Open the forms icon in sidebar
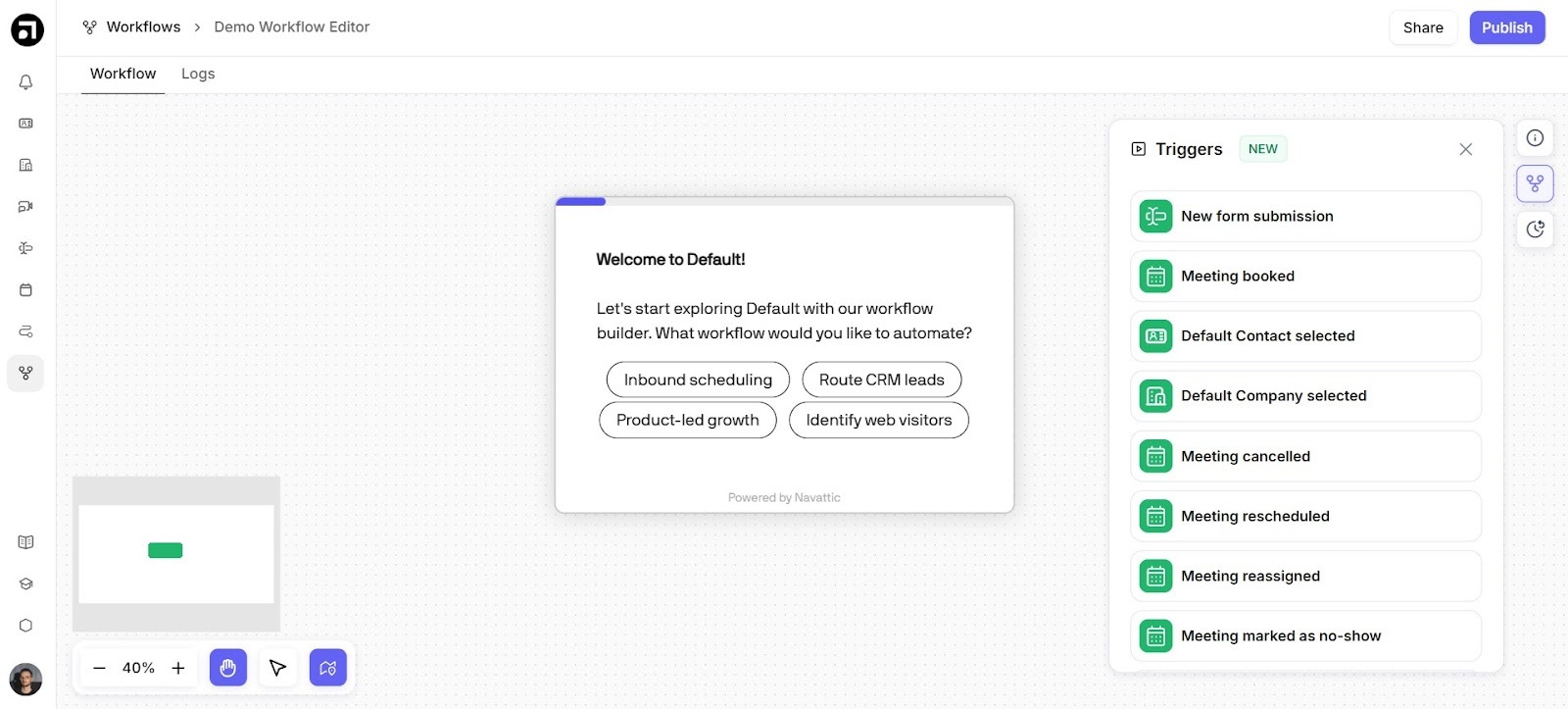This screenshot has height=709, width=1568. pyautogui.click(x=25, y=248)
